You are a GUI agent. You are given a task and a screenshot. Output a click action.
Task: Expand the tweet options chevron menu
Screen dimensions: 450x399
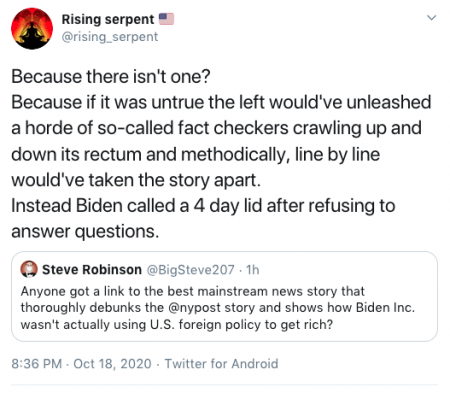coord(432,18)
